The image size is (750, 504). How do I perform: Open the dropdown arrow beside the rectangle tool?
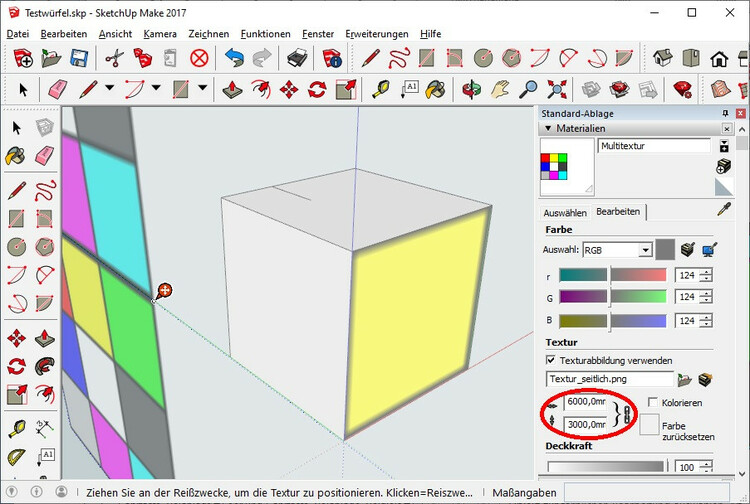tap(202, 88)
